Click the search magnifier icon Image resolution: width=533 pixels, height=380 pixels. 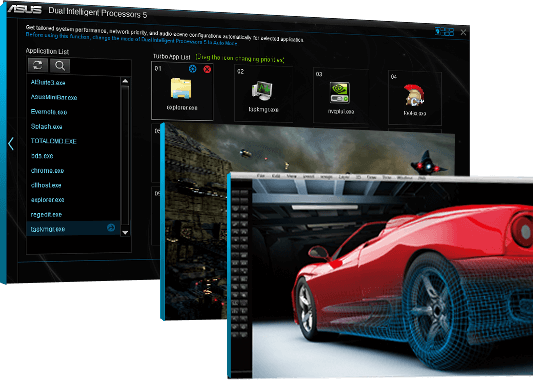[x=60, y=66]
